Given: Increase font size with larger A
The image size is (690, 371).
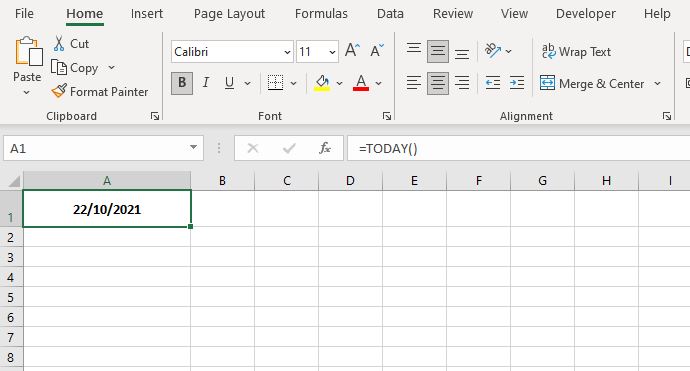Looking at the screenshot, I should point(352,51).
